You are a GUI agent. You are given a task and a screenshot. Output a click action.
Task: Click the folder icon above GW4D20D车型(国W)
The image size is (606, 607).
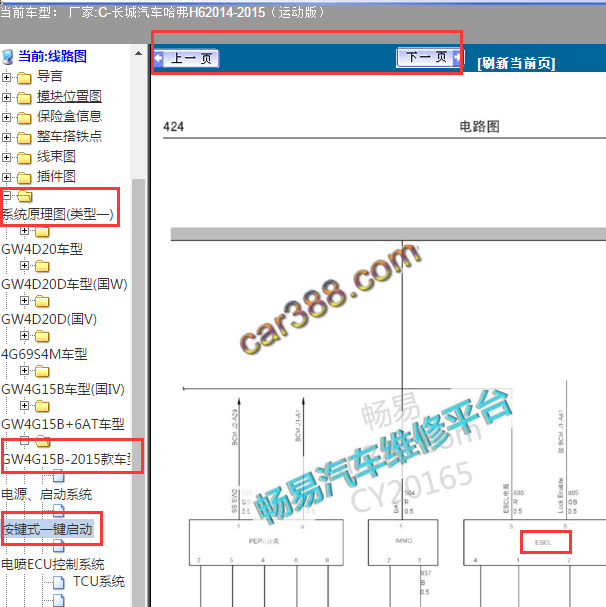[42, 266]
